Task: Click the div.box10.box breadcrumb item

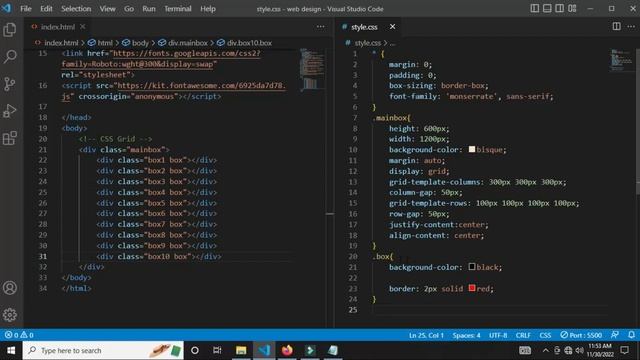Action: point(244,43)
